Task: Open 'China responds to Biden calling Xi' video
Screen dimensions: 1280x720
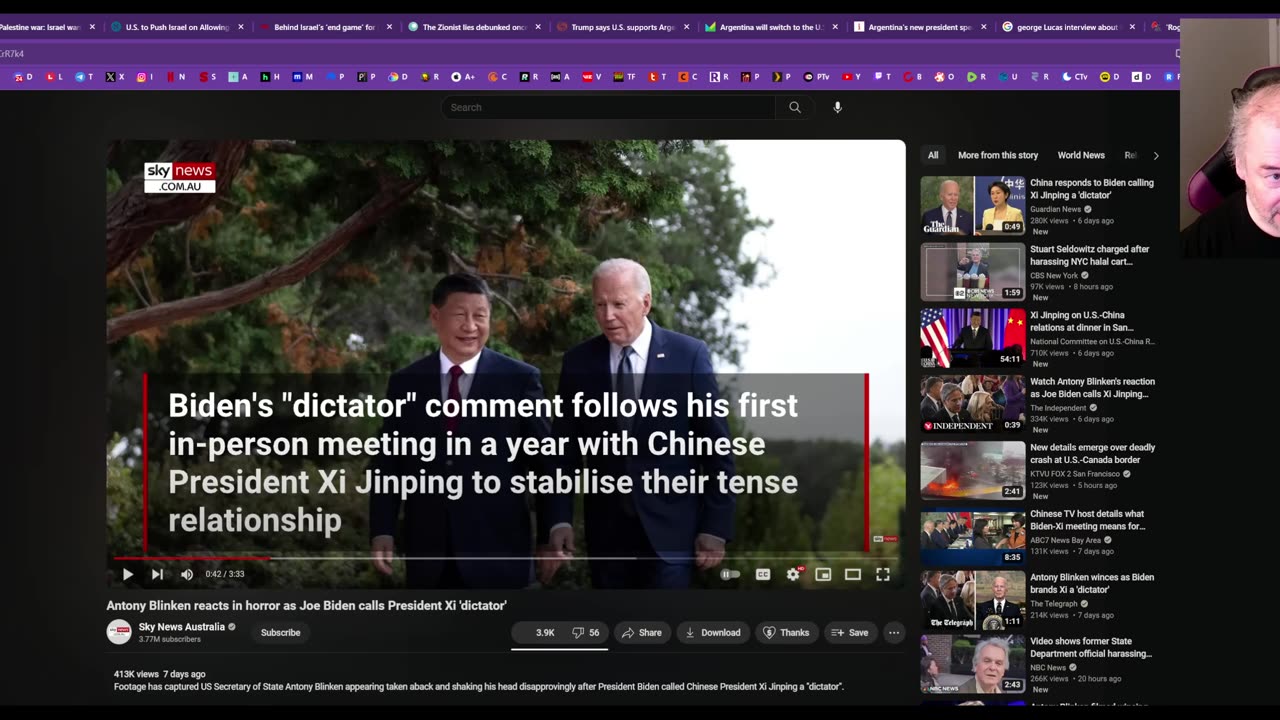Action: pyautogui.click(x=1092, y=189)
